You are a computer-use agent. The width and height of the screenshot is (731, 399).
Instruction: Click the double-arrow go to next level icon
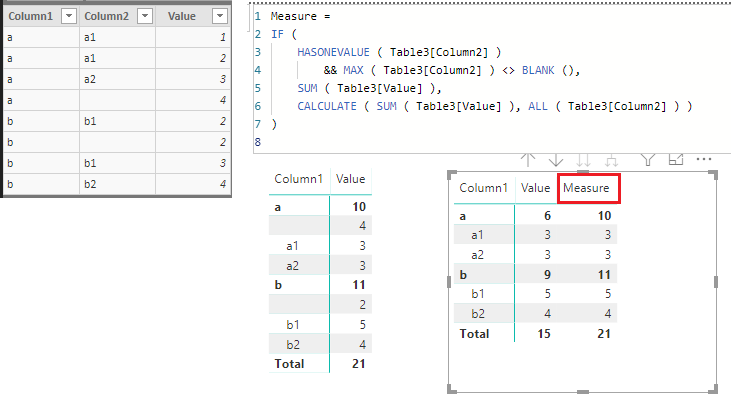(x=583, y=160)
